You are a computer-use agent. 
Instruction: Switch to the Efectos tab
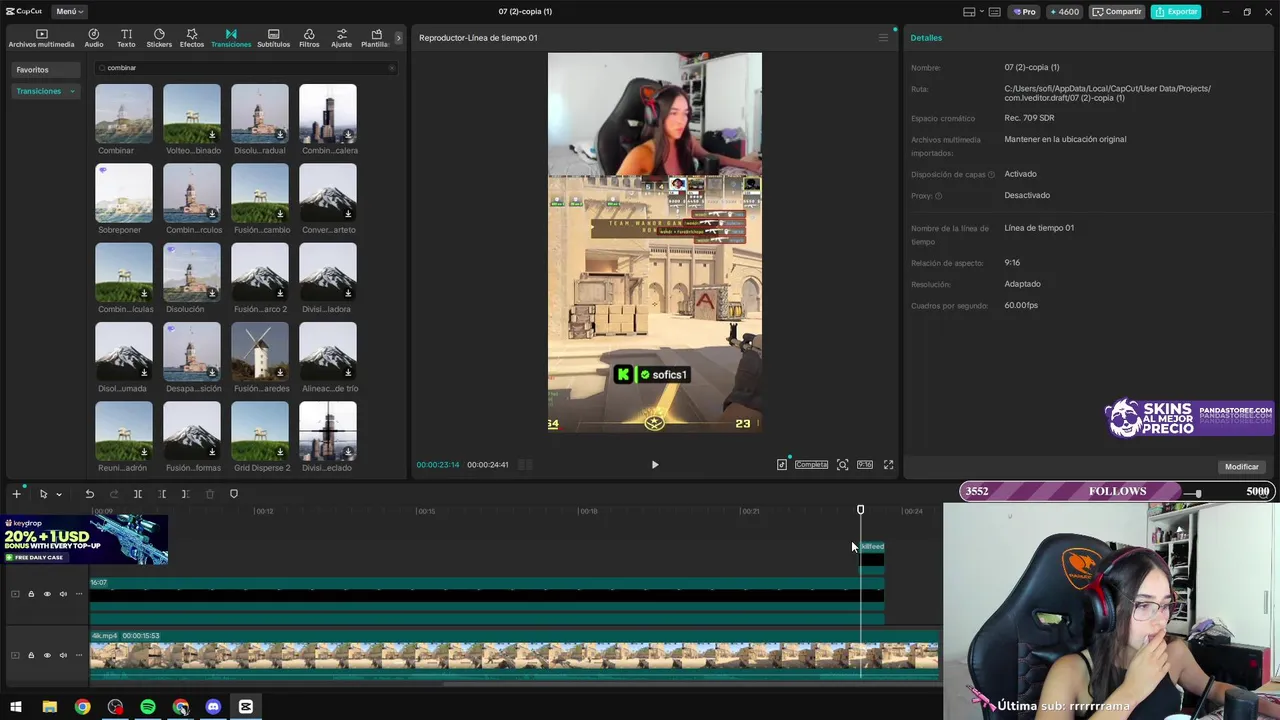click(192, 38)
